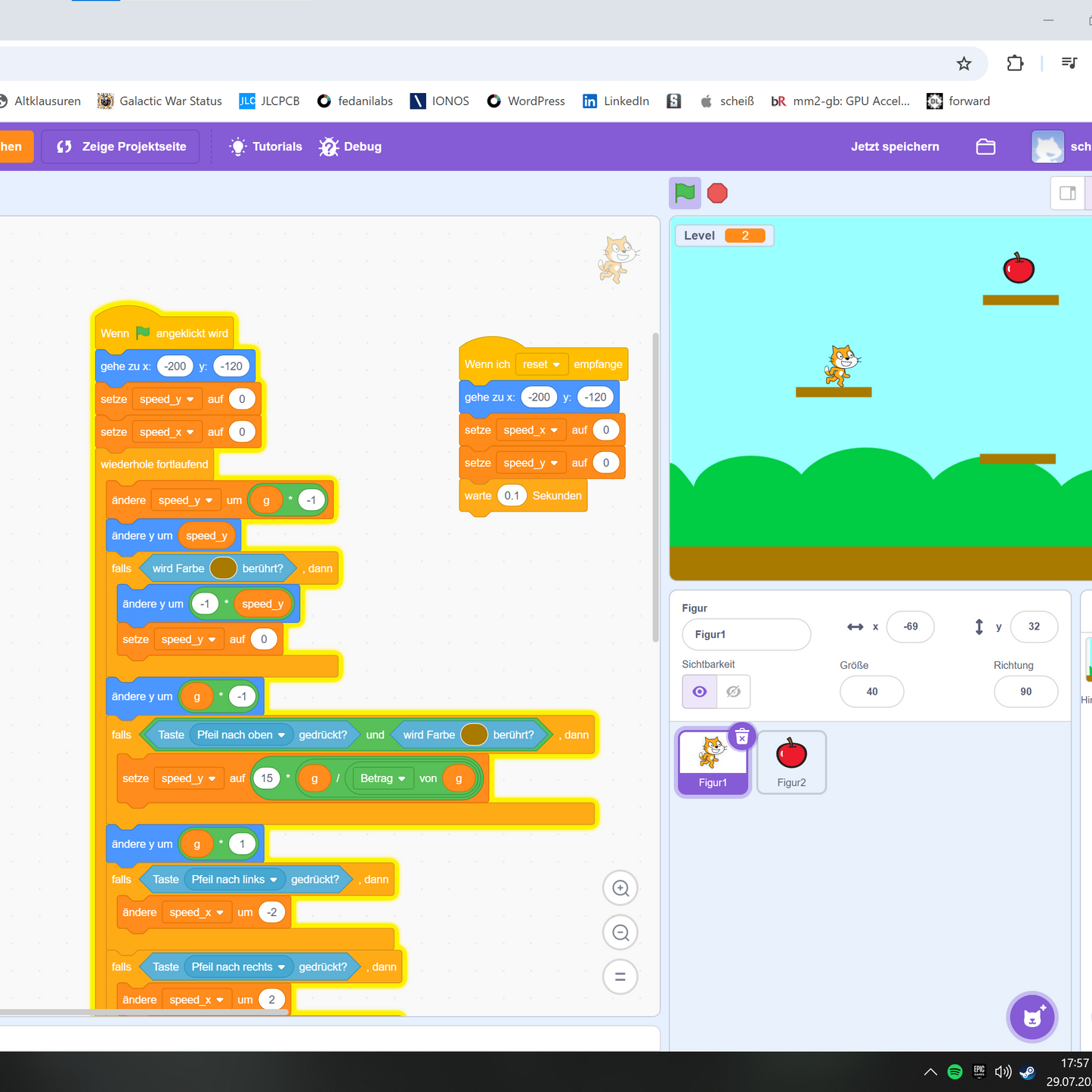The height and width of the screenshot is (1092, 1092).
Task: Click the 'Jetzt speichern' button
Action: (x=895, y=147)
